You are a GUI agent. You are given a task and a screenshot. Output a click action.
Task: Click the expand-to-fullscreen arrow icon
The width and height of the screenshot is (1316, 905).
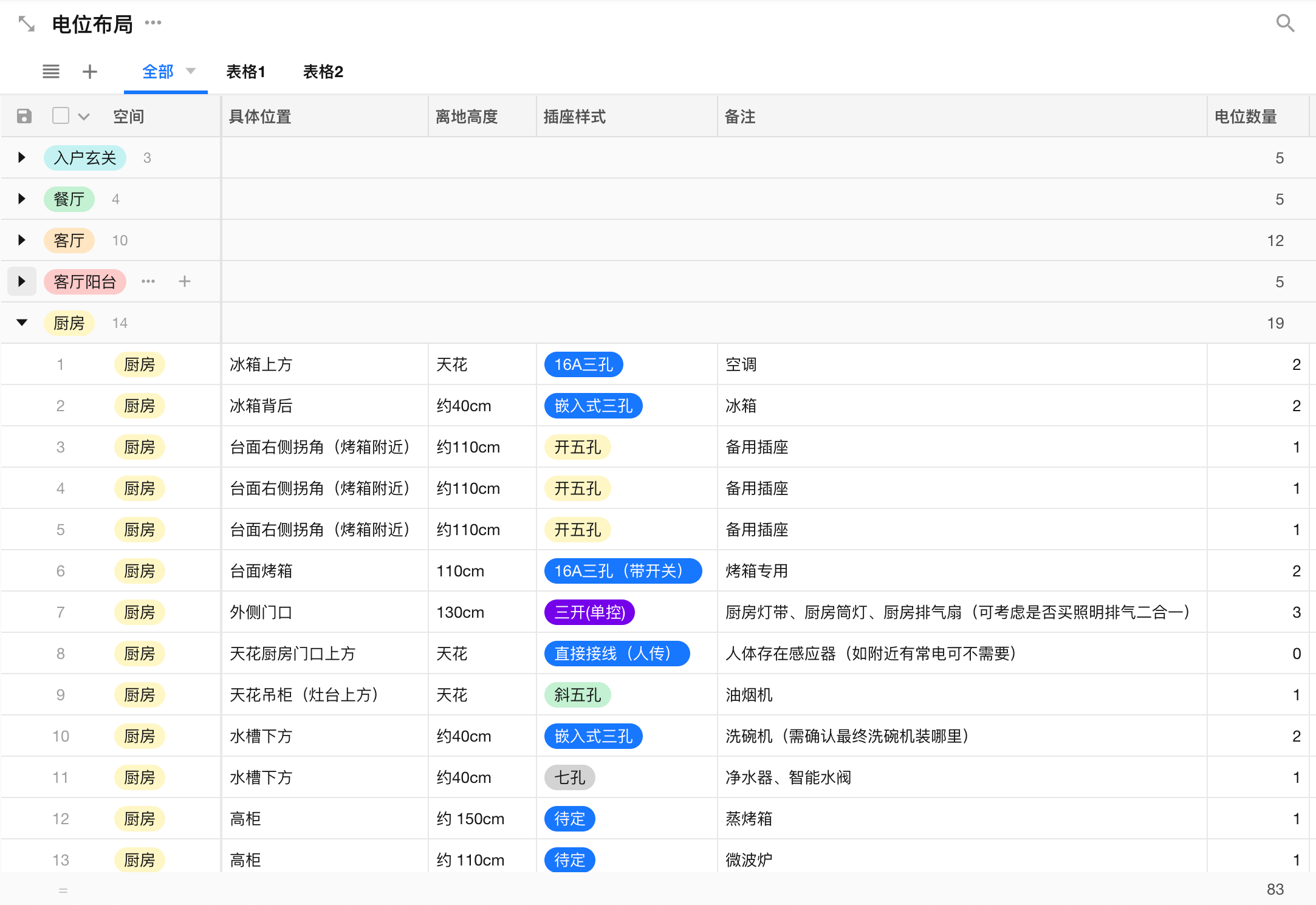point(27,24)
